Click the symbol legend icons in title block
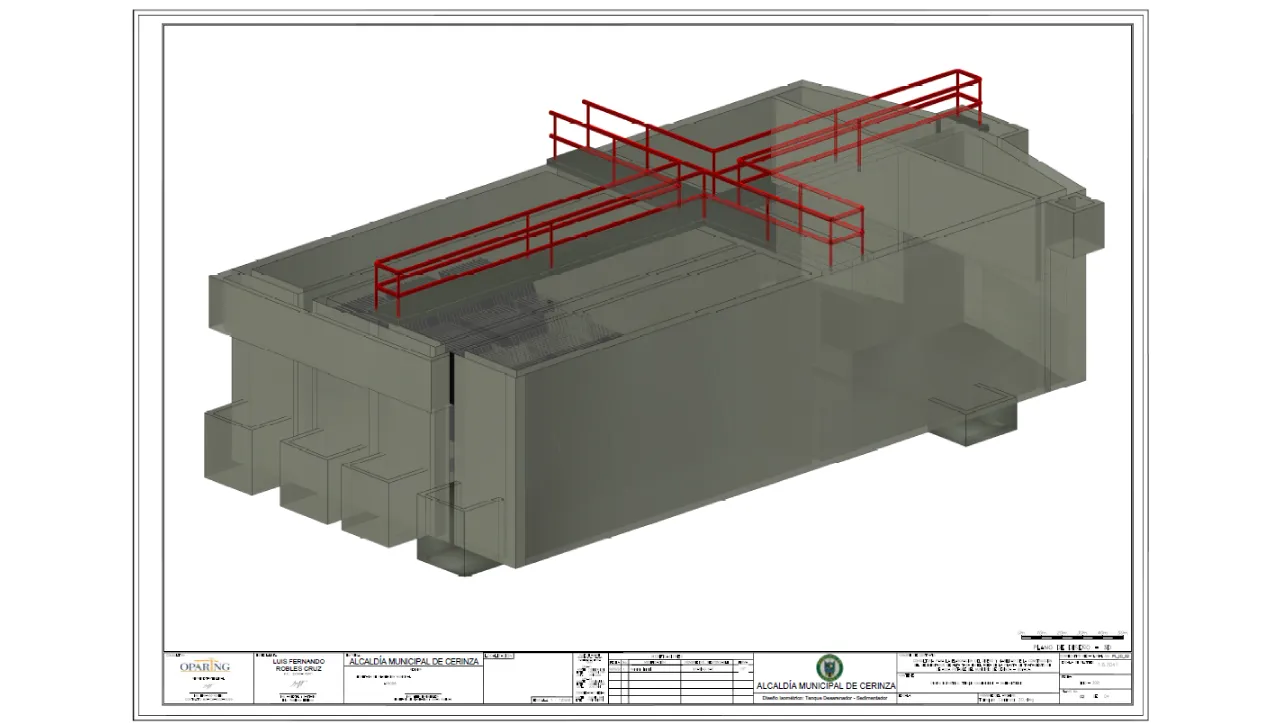 click(590, 680)
